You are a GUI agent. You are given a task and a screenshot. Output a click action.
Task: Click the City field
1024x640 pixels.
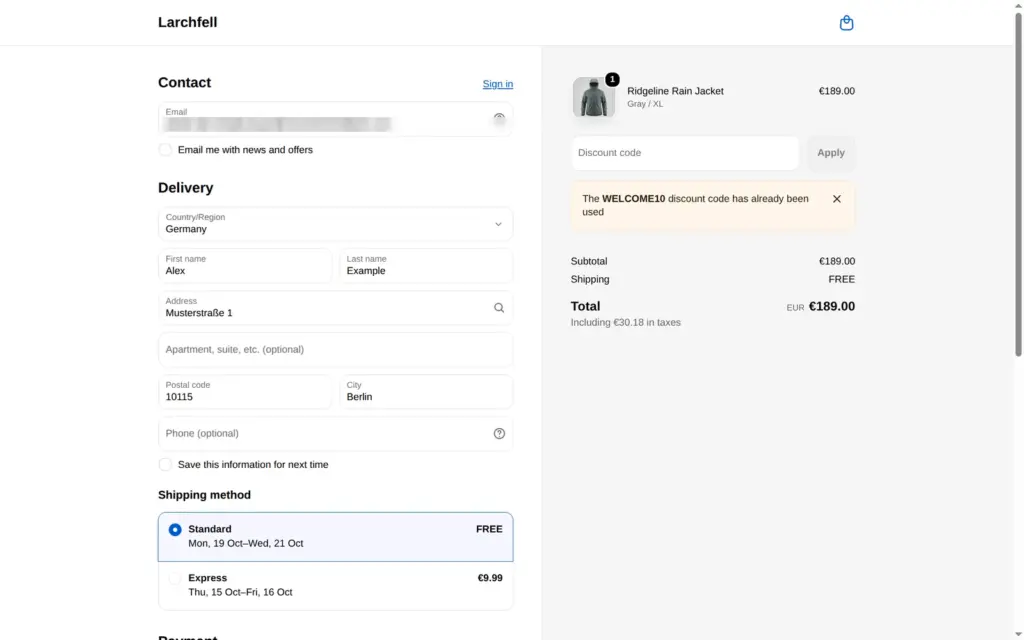[x=426, y=392]
